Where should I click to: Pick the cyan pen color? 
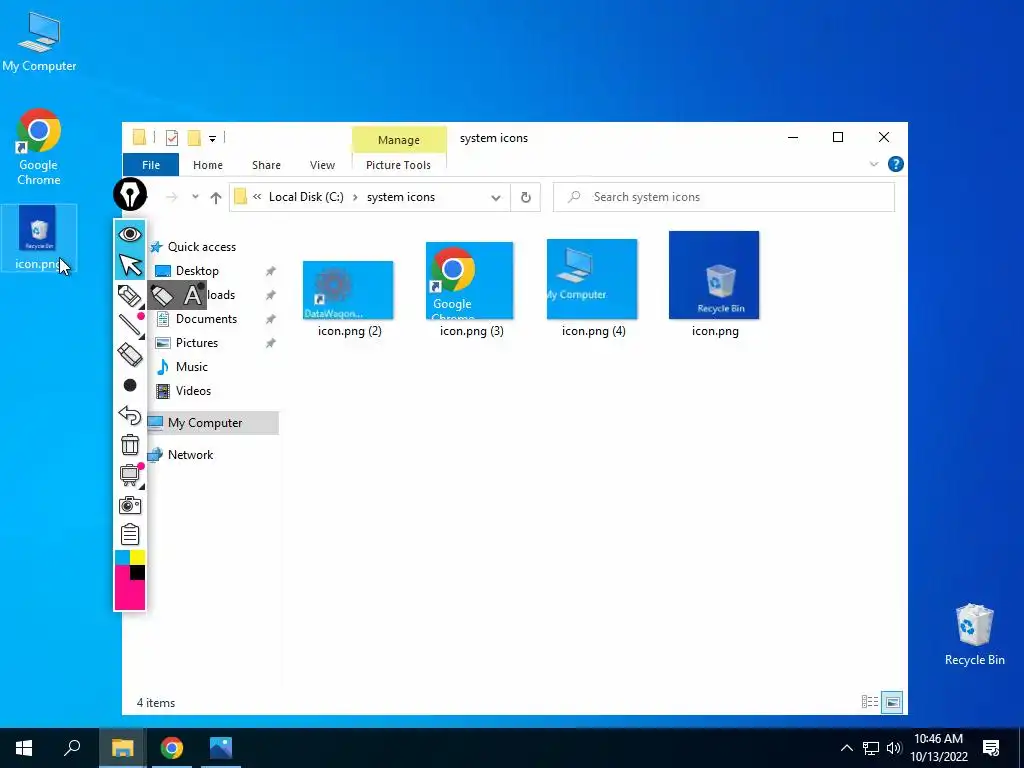(122, 558)
